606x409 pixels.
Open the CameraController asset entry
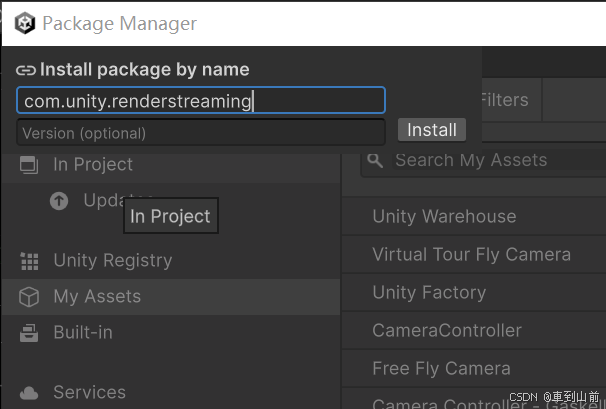[447, 331]
